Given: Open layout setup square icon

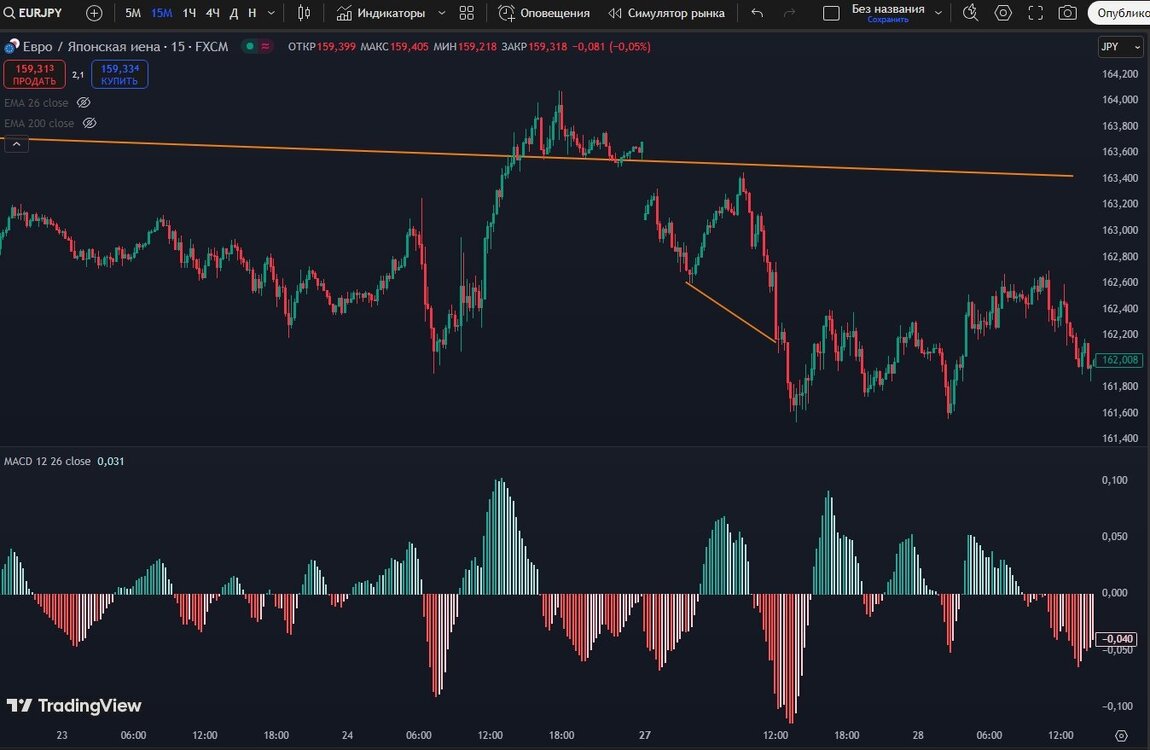Looking at the screenshot, I should point(831,12).
